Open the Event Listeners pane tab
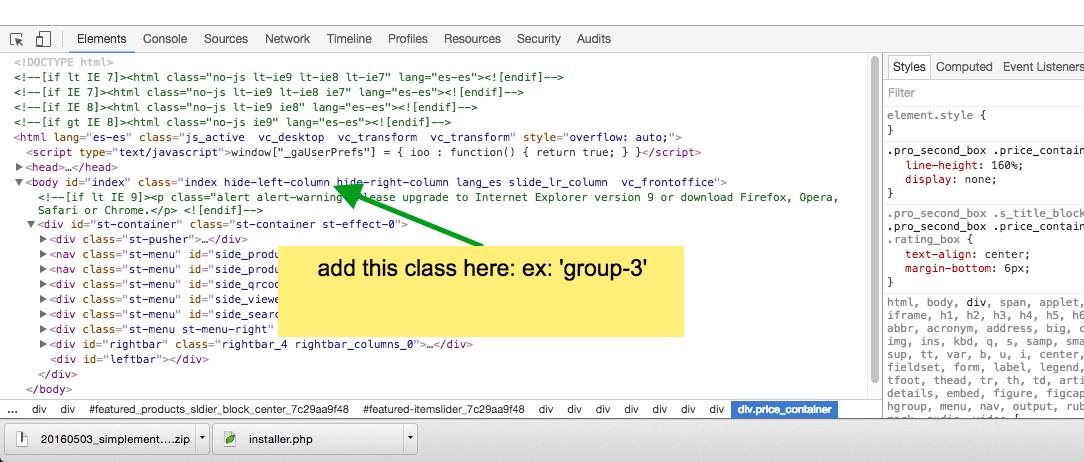This screenshot has height=462, width=1084. (x=1043, y=67)
